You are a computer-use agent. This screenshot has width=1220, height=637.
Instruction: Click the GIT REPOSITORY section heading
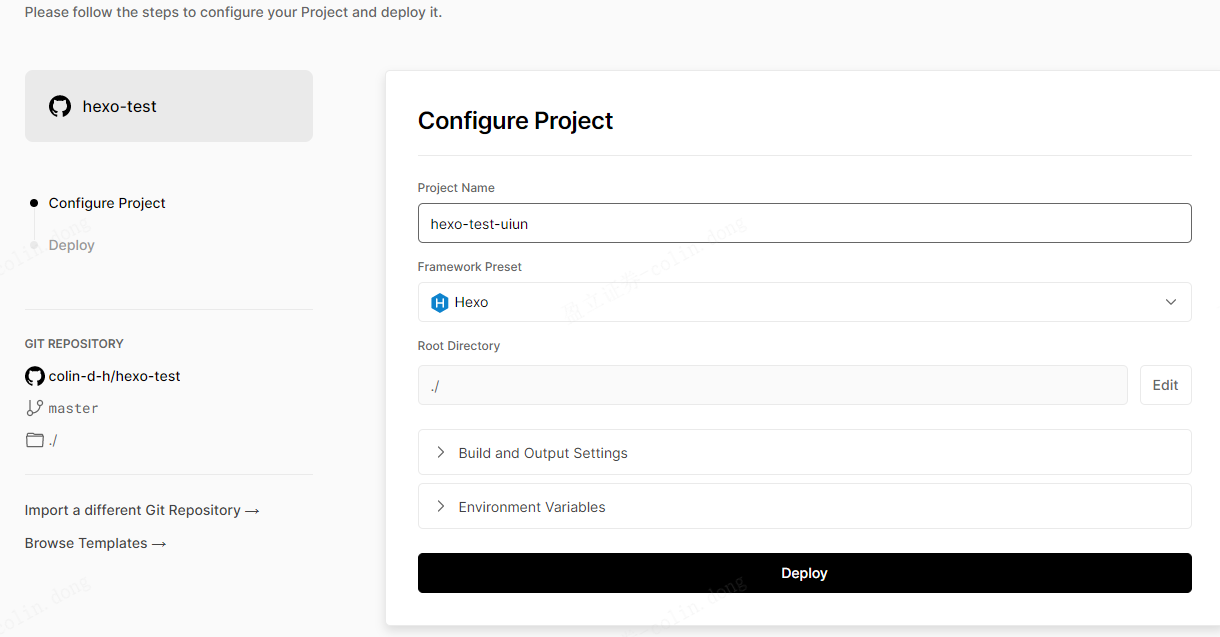click(x=74, y=344)
